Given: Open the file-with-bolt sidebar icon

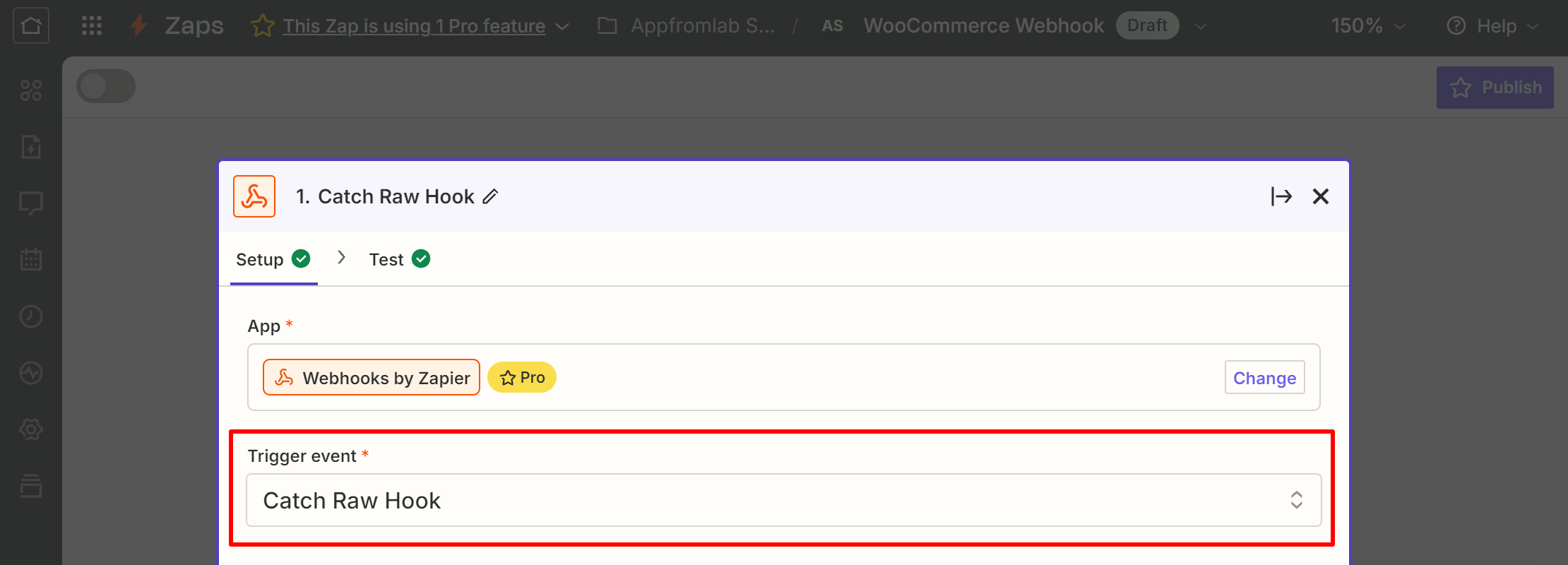Looking at the screenshot, I should (31, 147).
